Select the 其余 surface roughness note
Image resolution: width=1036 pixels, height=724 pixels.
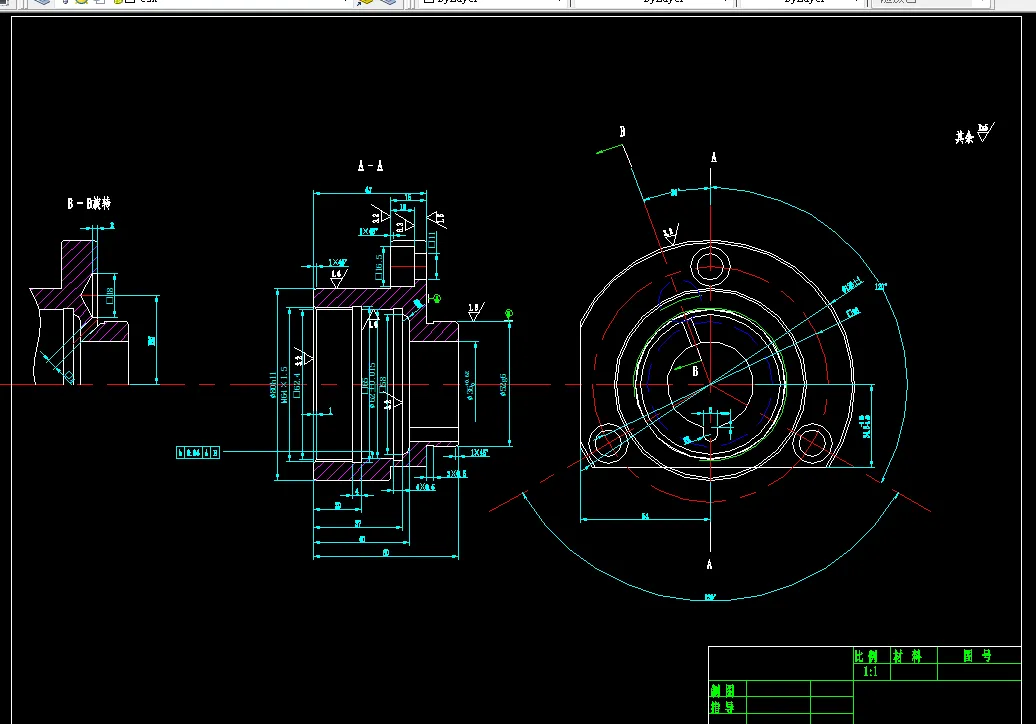click(975, 134)
